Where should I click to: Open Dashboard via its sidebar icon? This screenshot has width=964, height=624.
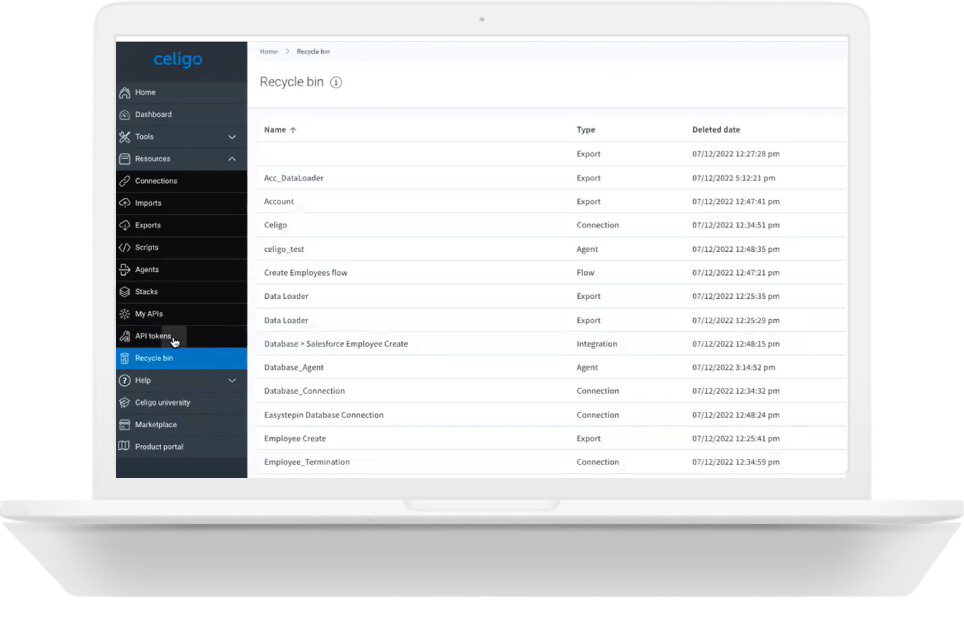coord(125,115)
